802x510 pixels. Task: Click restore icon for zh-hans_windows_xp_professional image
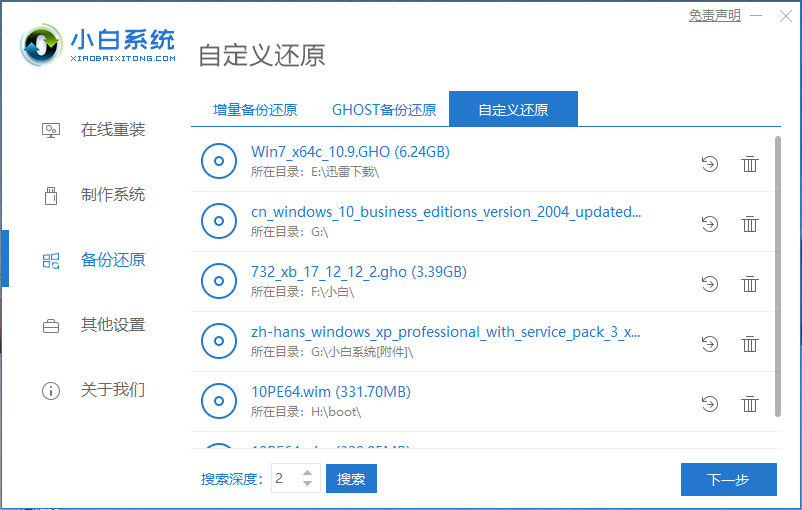(x=710, y=344)
